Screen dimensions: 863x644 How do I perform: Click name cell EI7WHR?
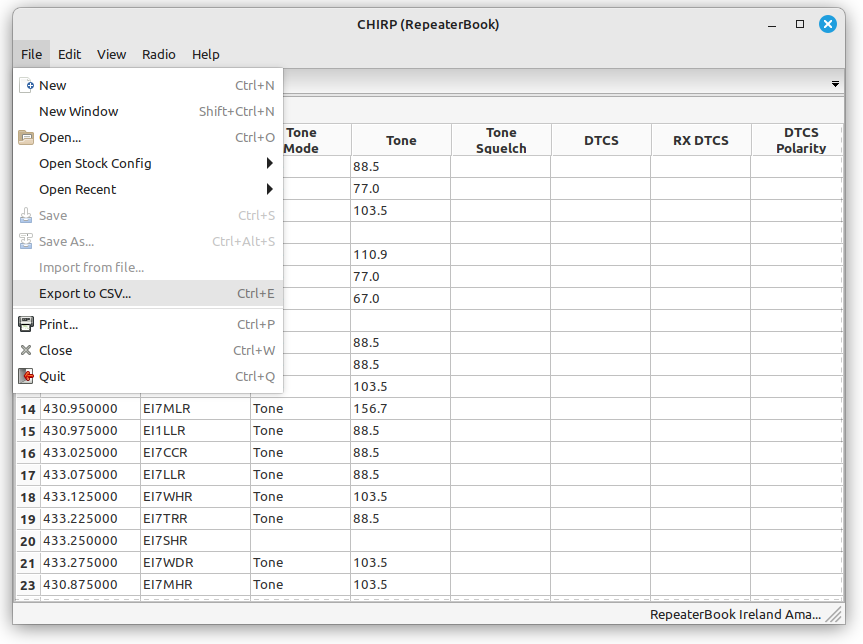[x=195, y=497]
